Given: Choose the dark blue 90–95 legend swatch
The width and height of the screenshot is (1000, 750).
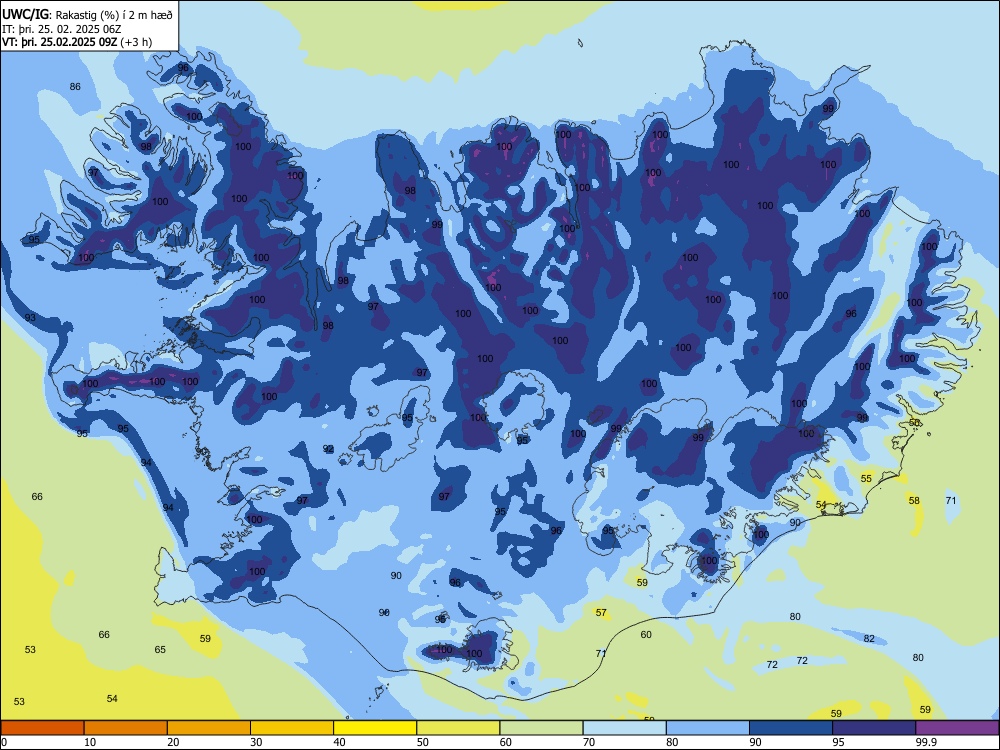Looking at the screenshot, I should pyautogui.click(x=791, y=728).
